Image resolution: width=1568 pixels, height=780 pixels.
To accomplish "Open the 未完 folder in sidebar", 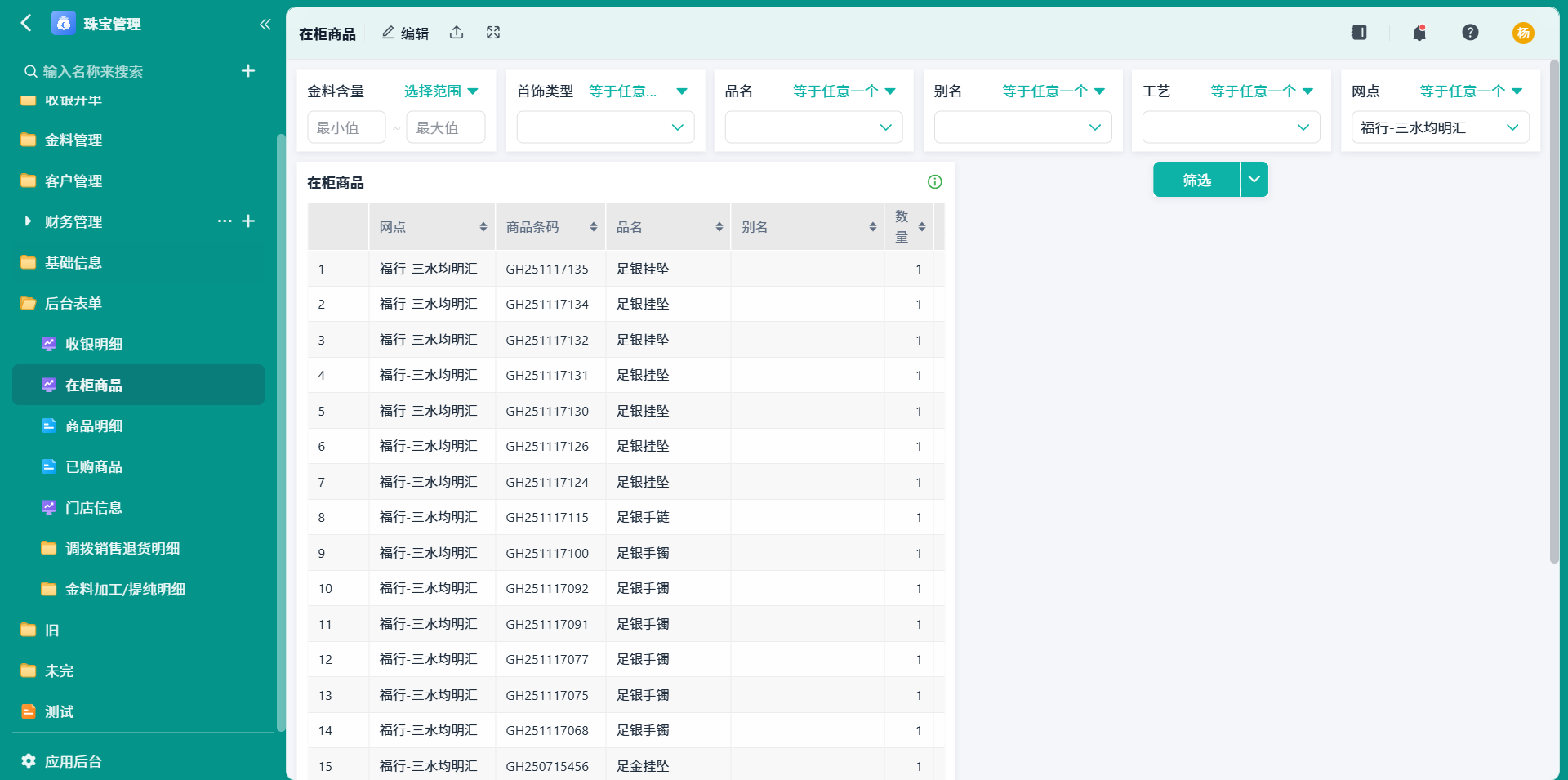I will pyautogui.click(x=138, y=671).
